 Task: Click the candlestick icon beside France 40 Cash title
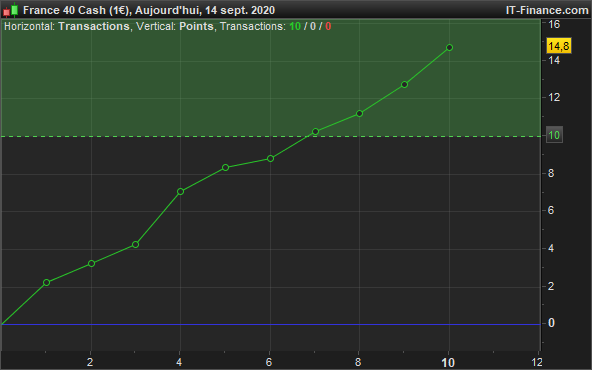11,10
